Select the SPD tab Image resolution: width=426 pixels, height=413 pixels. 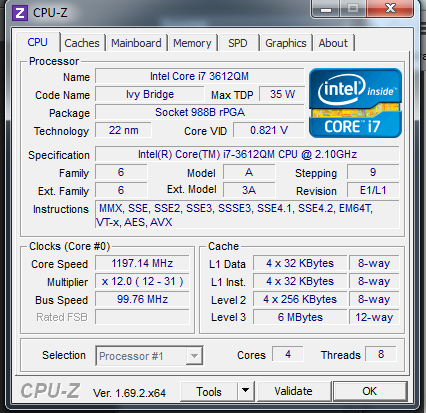click(238, 43)
